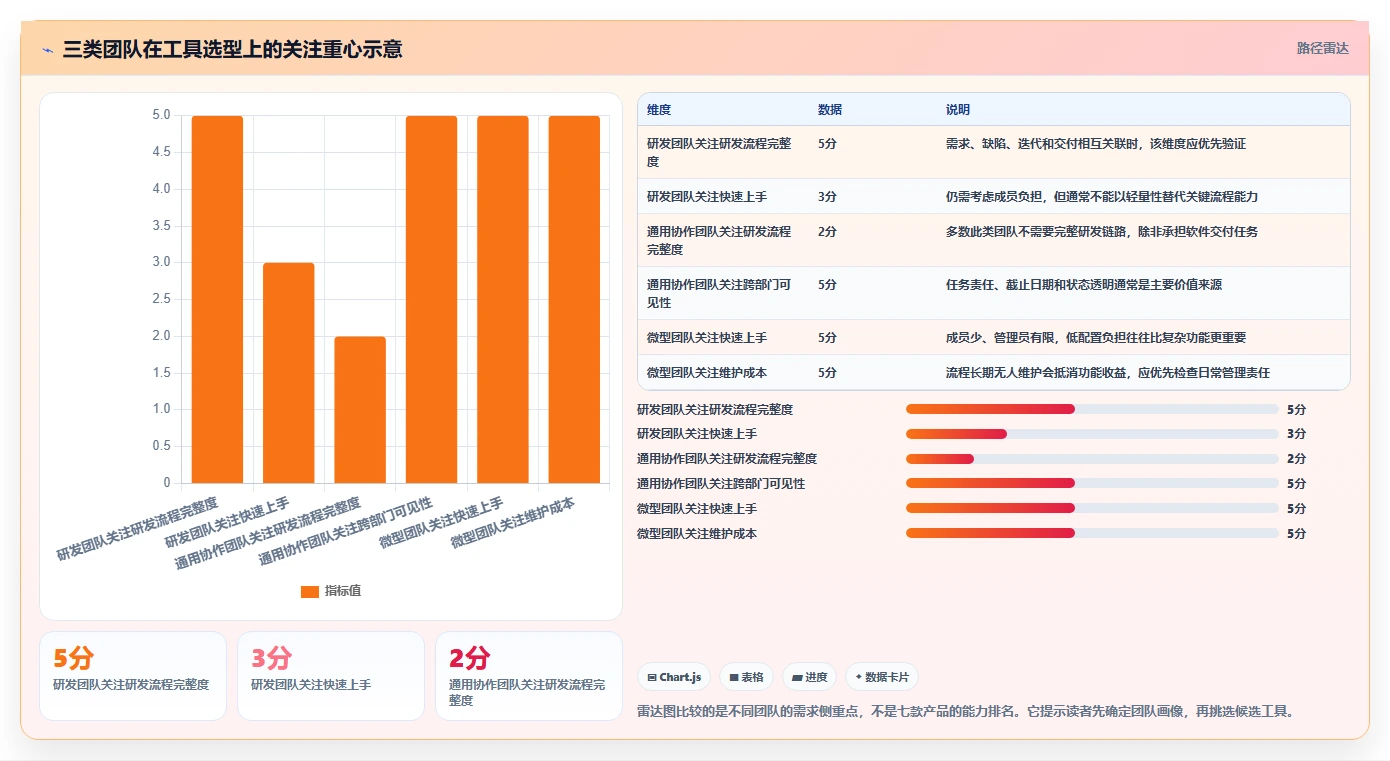
Task: Click 2分 at the end of a progress bar
Action: tap(1296, 459)
